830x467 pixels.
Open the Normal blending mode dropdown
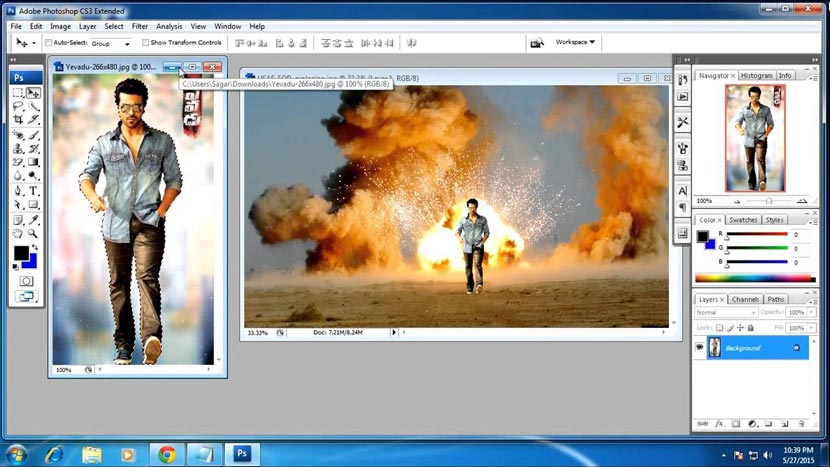[x=726, y=312]
